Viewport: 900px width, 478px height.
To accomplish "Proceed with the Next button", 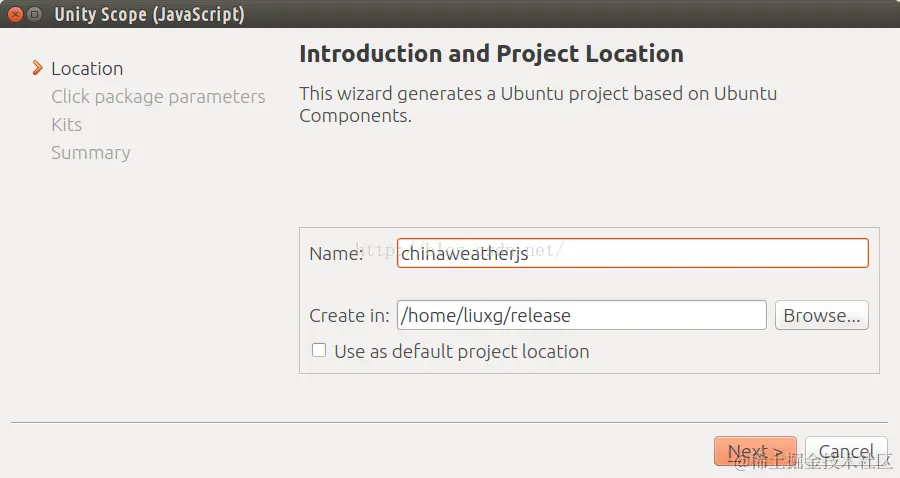I will coord(755,451).
